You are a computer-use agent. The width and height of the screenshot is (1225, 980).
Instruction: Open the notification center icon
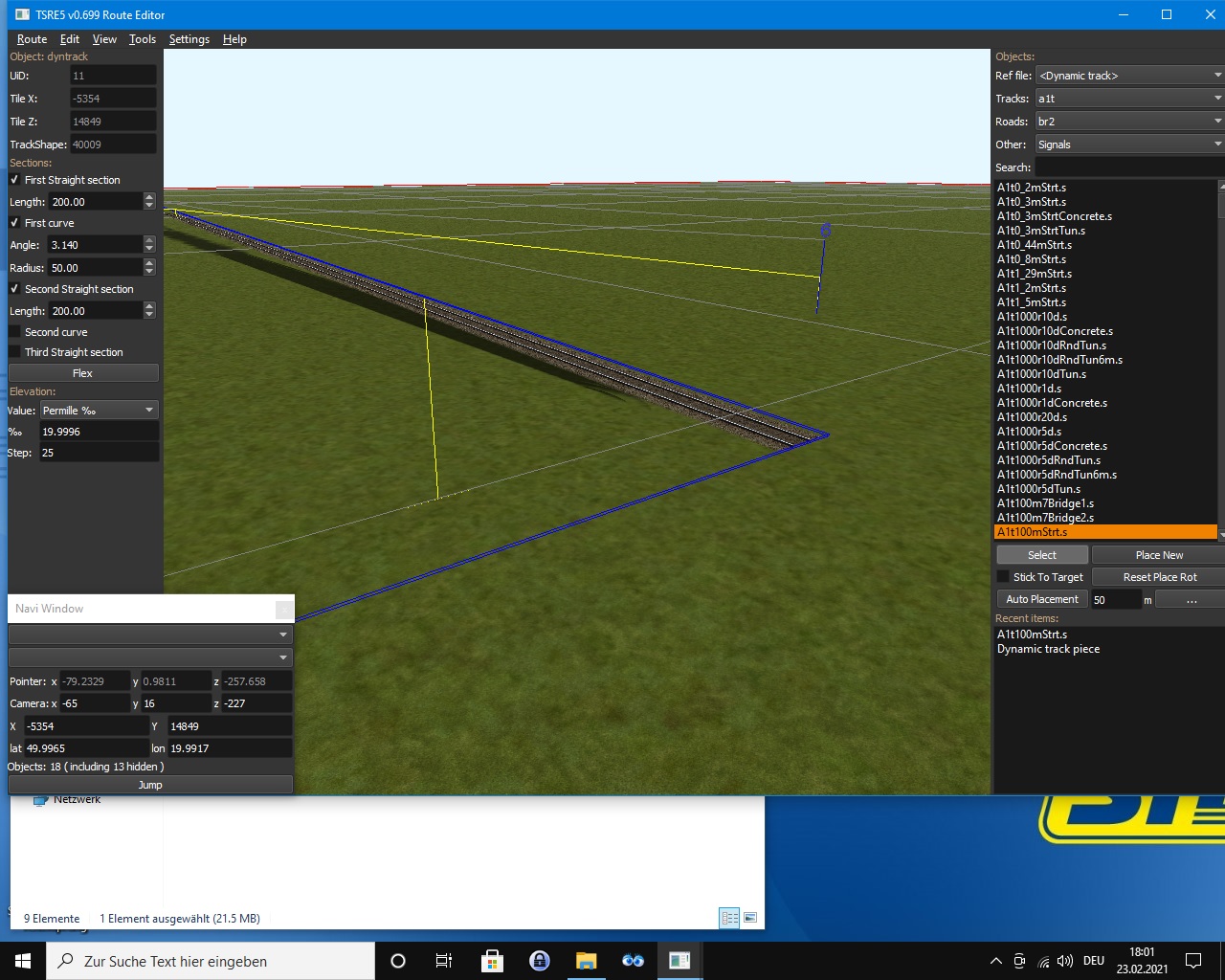(1193, 961)
